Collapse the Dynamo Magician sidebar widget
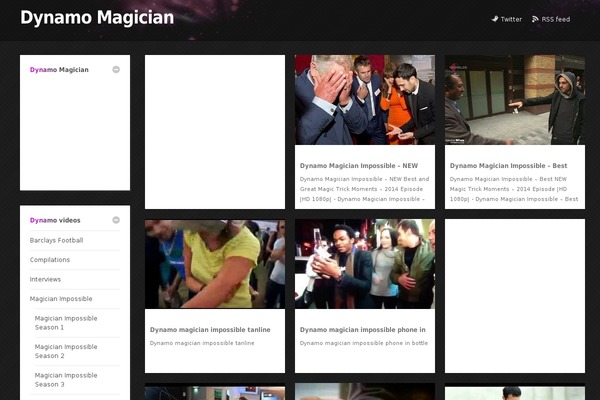Screen dimensions: 600x400 click(116, 69)
